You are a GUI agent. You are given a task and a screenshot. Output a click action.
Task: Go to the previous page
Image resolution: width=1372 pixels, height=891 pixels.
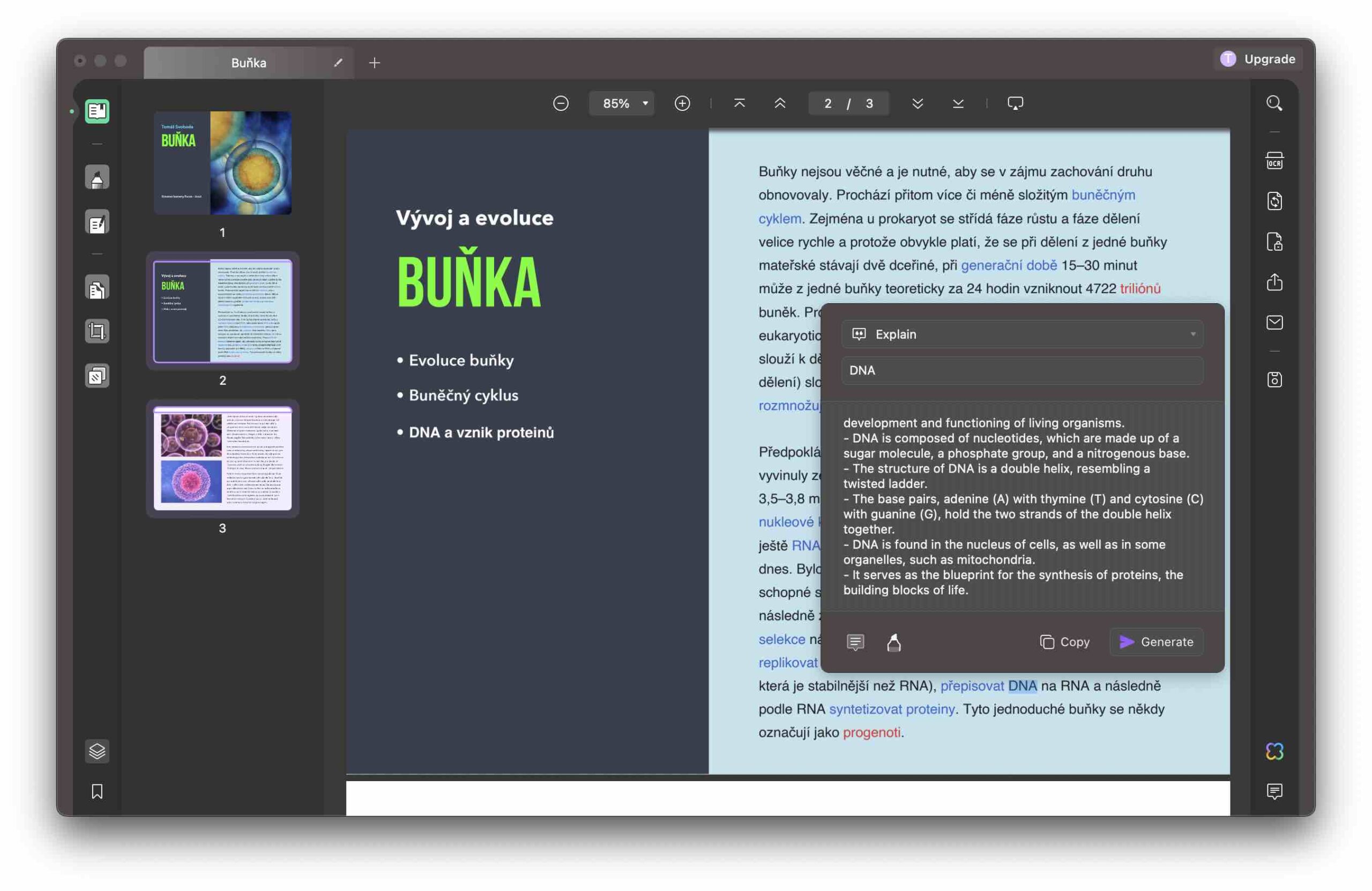click(x=779, y=103)
